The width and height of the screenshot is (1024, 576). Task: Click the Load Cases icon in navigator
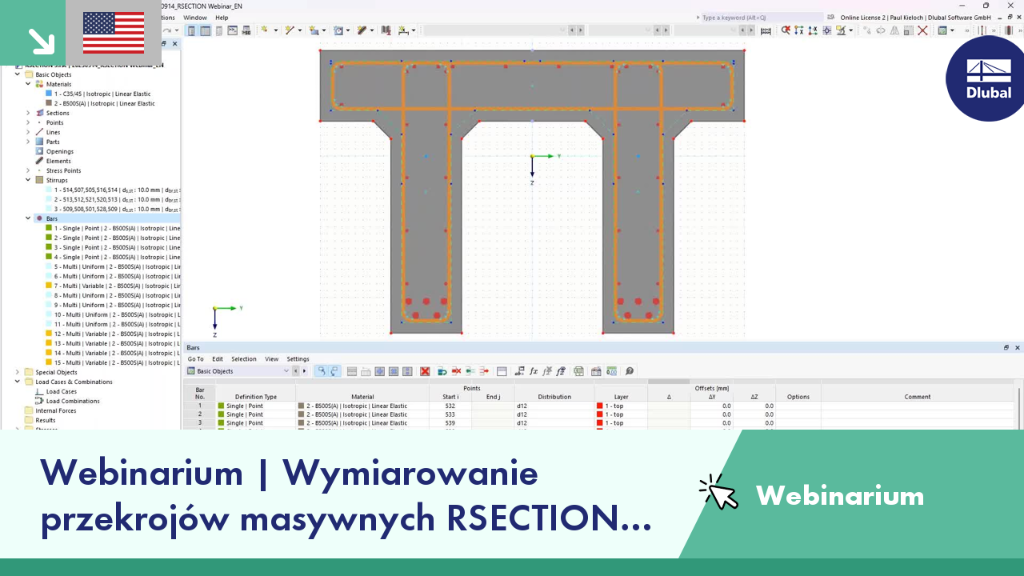coord(40,391)
